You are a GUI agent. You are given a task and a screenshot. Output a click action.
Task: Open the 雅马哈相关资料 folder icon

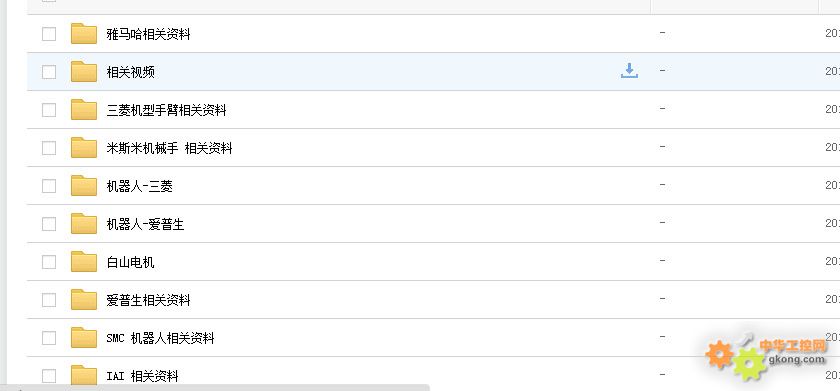click(84, 34)
